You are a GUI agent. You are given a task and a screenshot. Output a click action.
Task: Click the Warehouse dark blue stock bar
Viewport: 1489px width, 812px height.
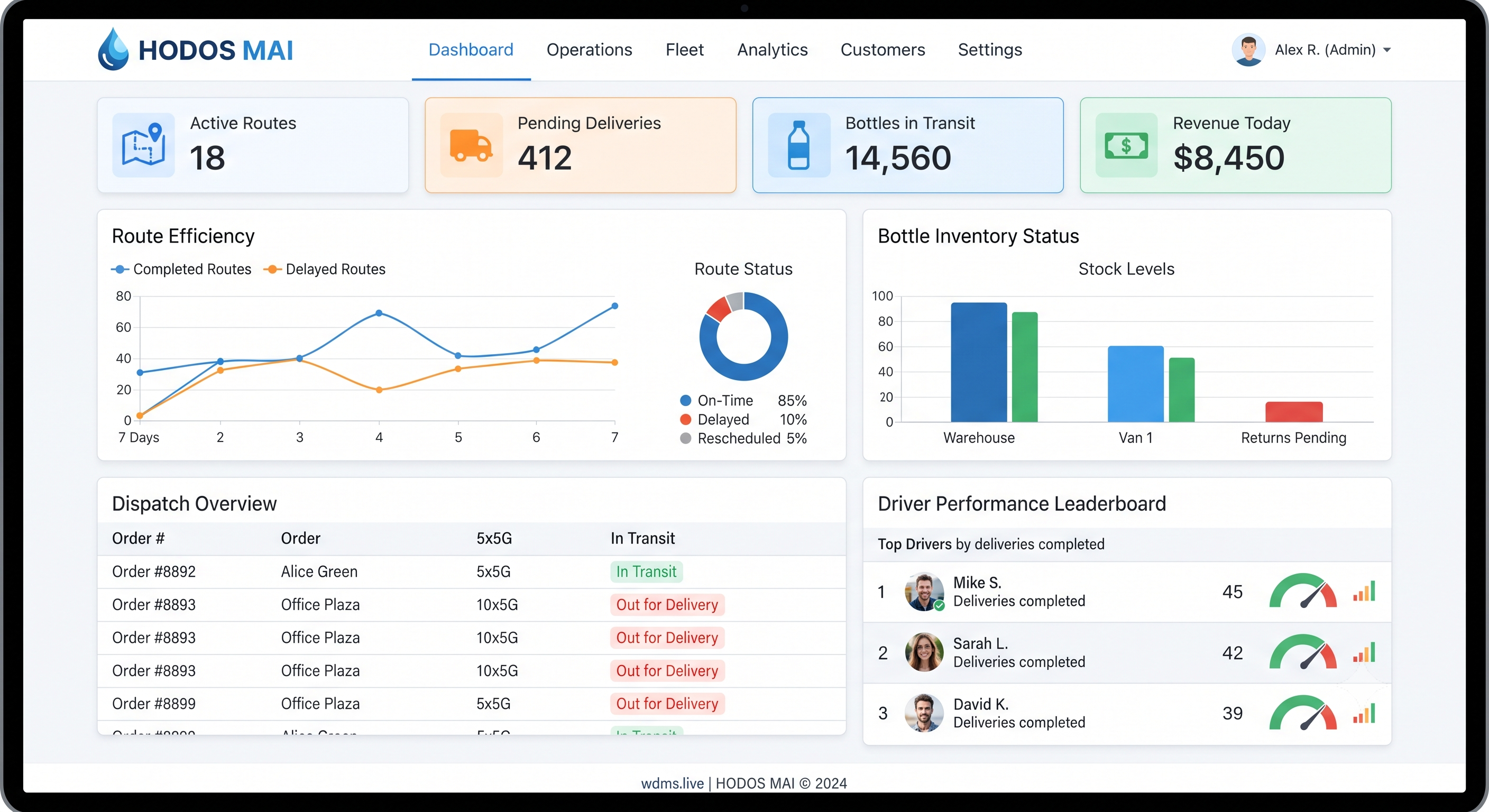pos(979,362)
